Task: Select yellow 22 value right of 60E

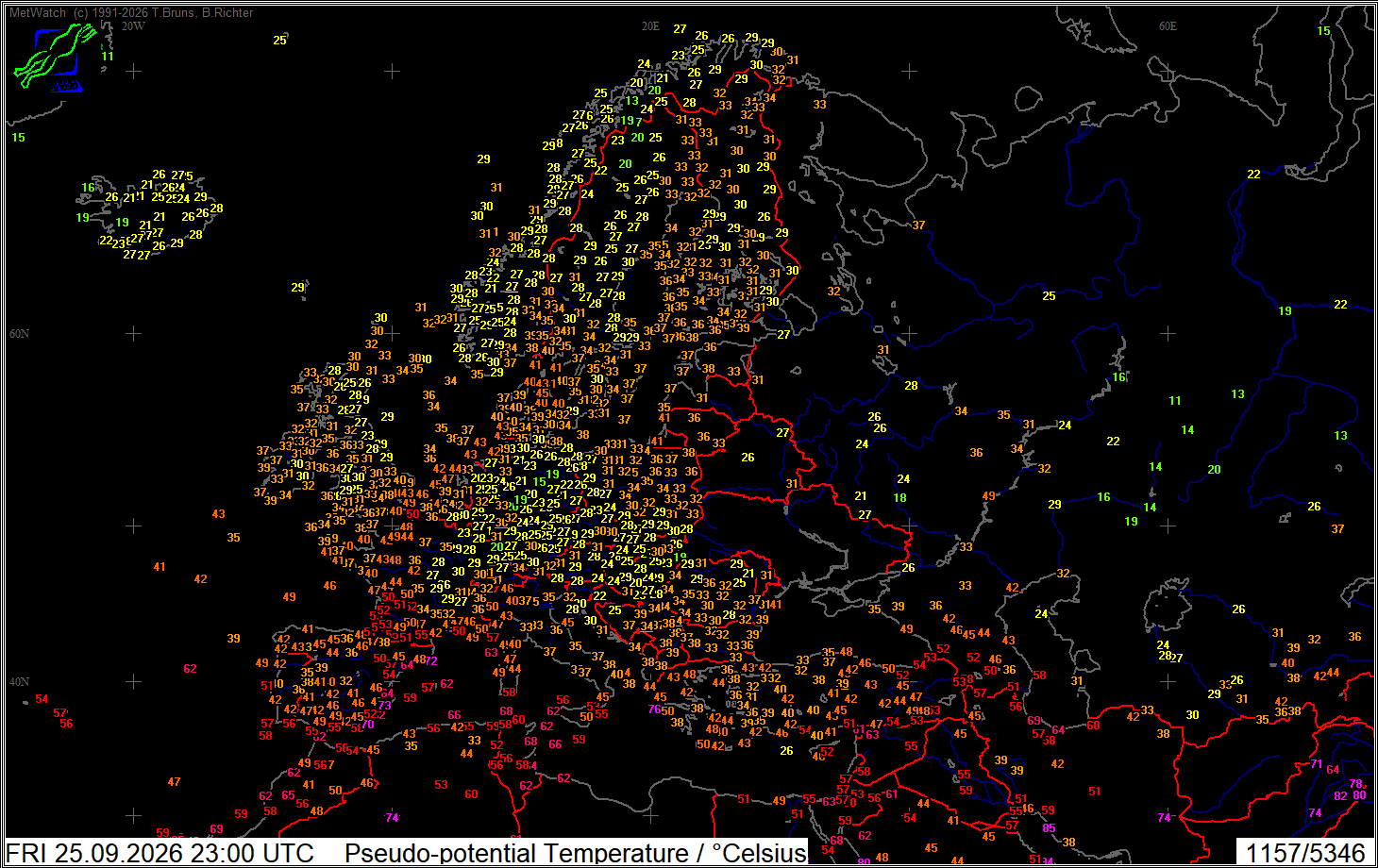Action: pos(1253,174)
